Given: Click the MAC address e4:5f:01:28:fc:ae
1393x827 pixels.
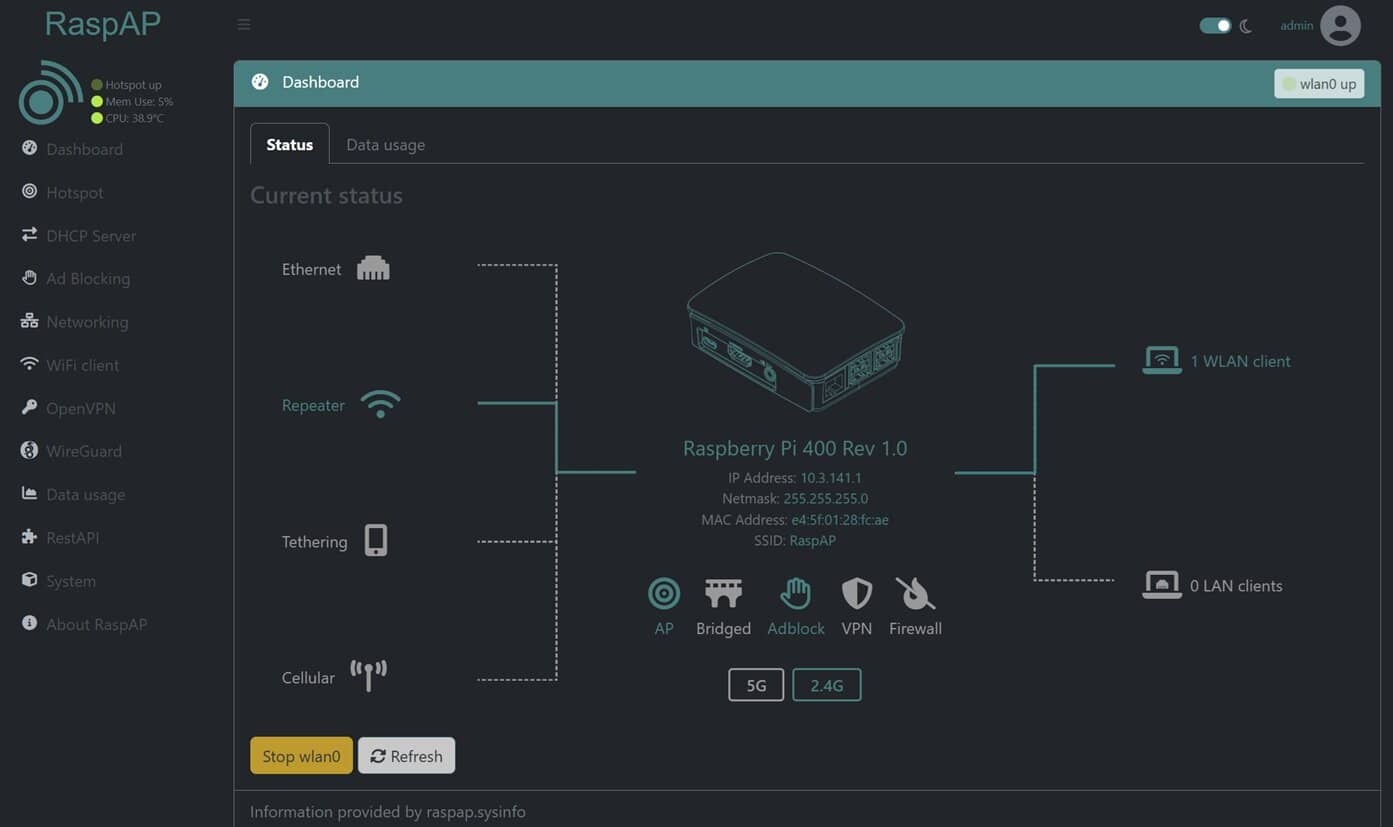Looking at the screenshot, I should [x=840, y=520].
